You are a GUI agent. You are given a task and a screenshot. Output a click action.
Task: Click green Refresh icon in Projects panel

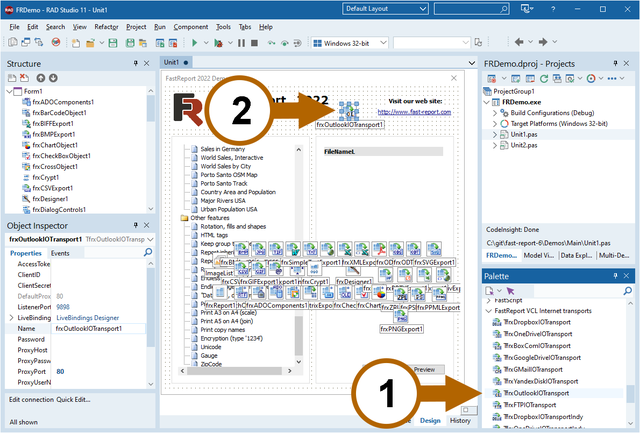point(544,78)
